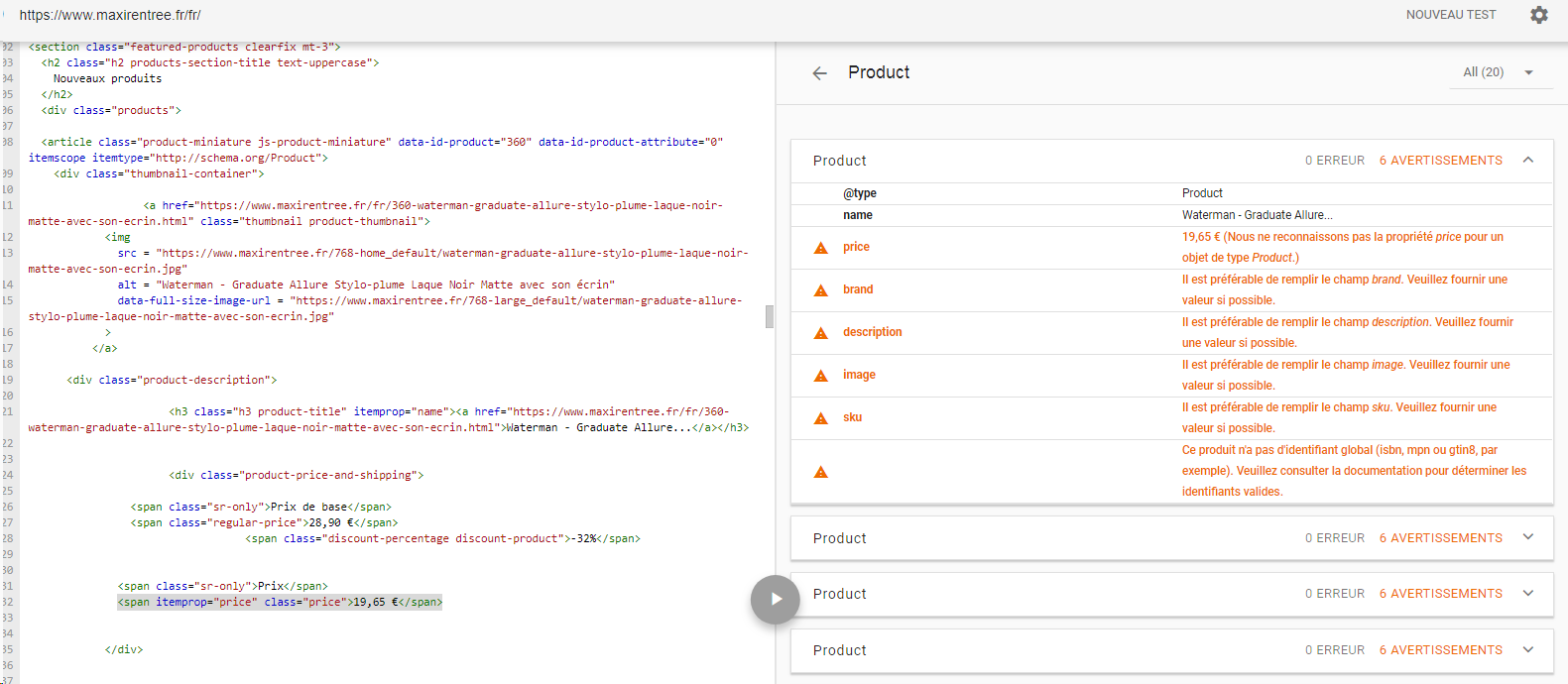Click the warning triangle beside brand
The image size is (1568, 684).
tap(821, 290)
